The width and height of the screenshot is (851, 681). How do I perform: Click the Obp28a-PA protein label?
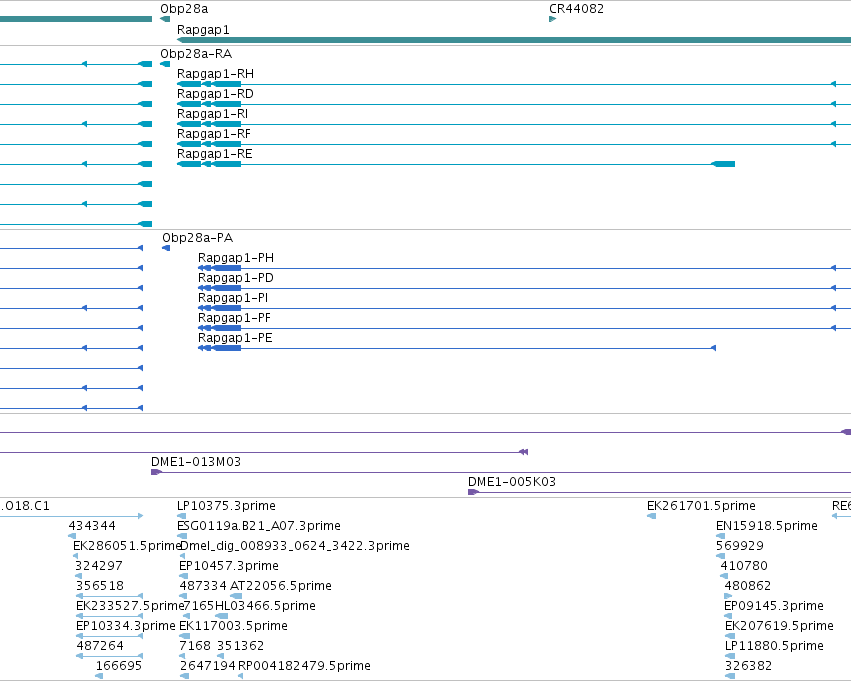tap(198, 238)
